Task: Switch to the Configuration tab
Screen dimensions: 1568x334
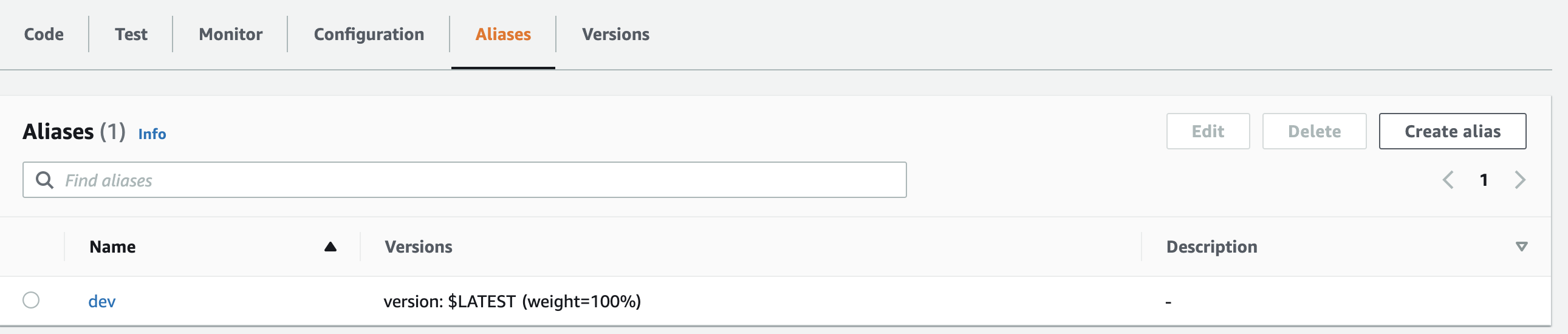Action: pyautogui.click(x=369, y=34)
